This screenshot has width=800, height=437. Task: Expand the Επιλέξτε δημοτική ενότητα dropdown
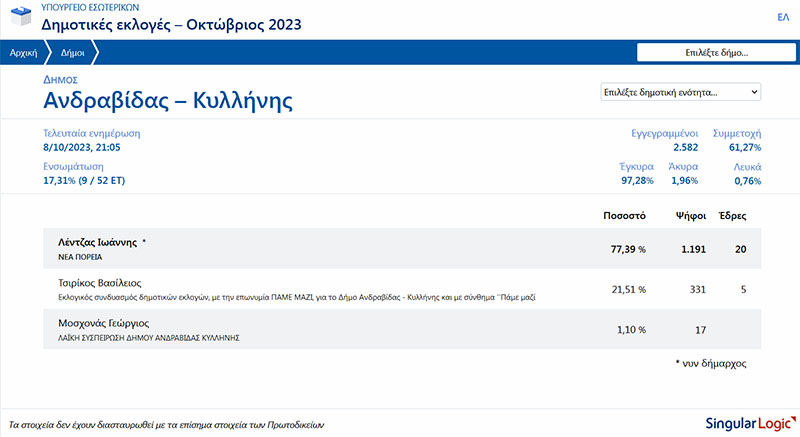[680, 92]
